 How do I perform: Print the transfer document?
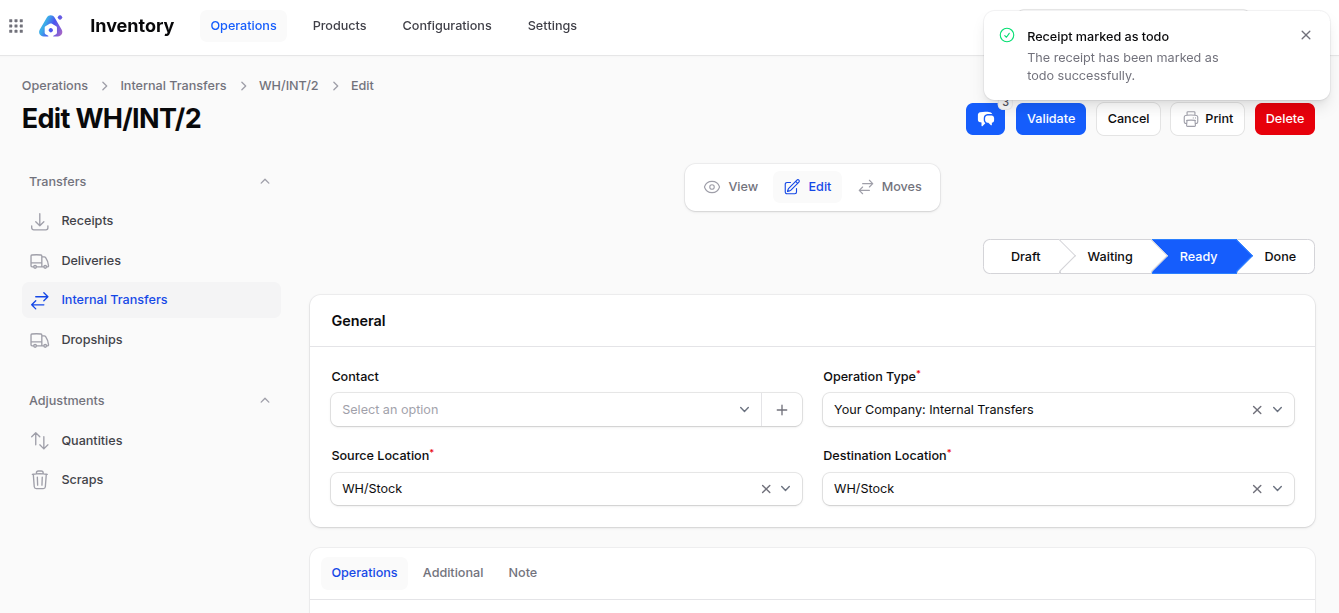click(x=1208, y=119)
